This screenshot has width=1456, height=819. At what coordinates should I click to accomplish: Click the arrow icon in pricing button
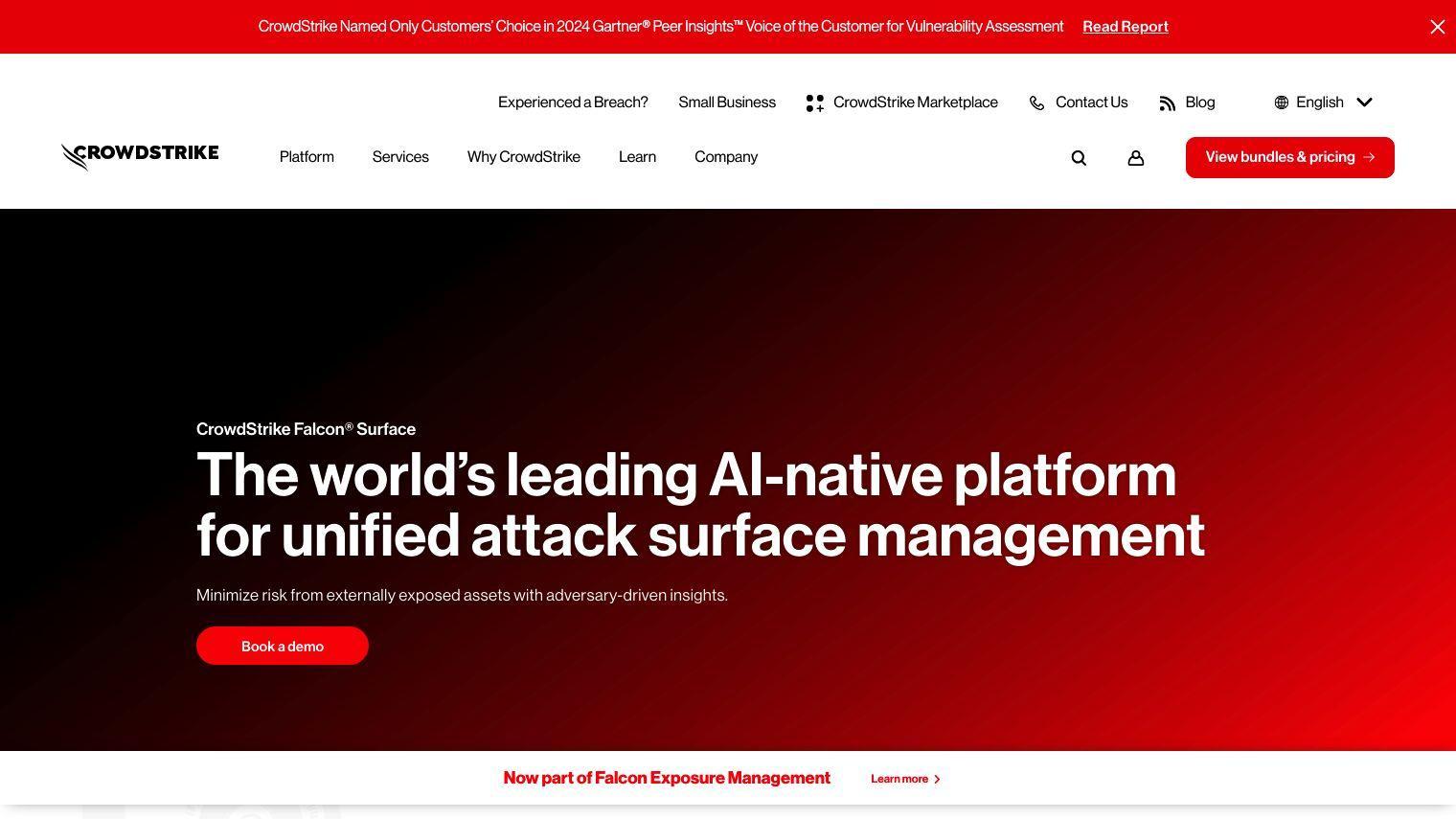pyautogui.click(x=1369, y=157)
